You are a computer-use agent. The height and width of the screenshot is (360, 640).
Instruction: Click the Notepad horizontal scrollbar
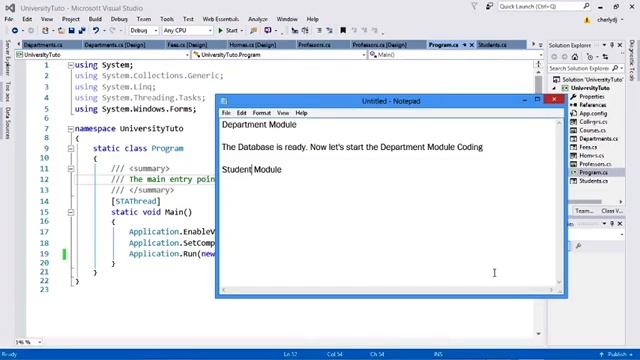click(388, 290)
